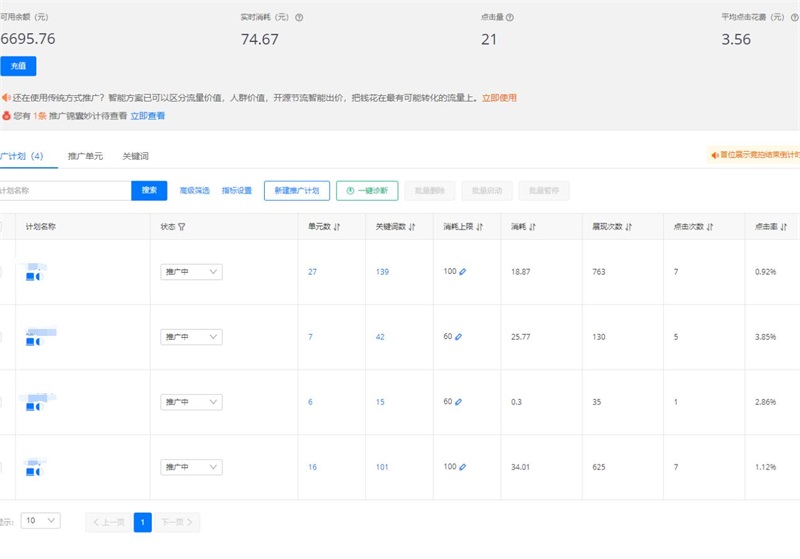This screenshot has height=559, width=800.
Task: Click the blue 搜索 search button
Action: [x=149, y=190]
